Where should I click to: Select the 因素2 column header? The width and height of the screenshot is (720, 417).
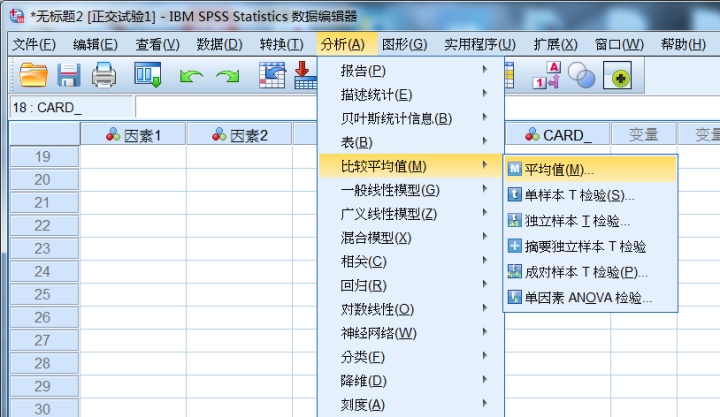tap(239, 135)
